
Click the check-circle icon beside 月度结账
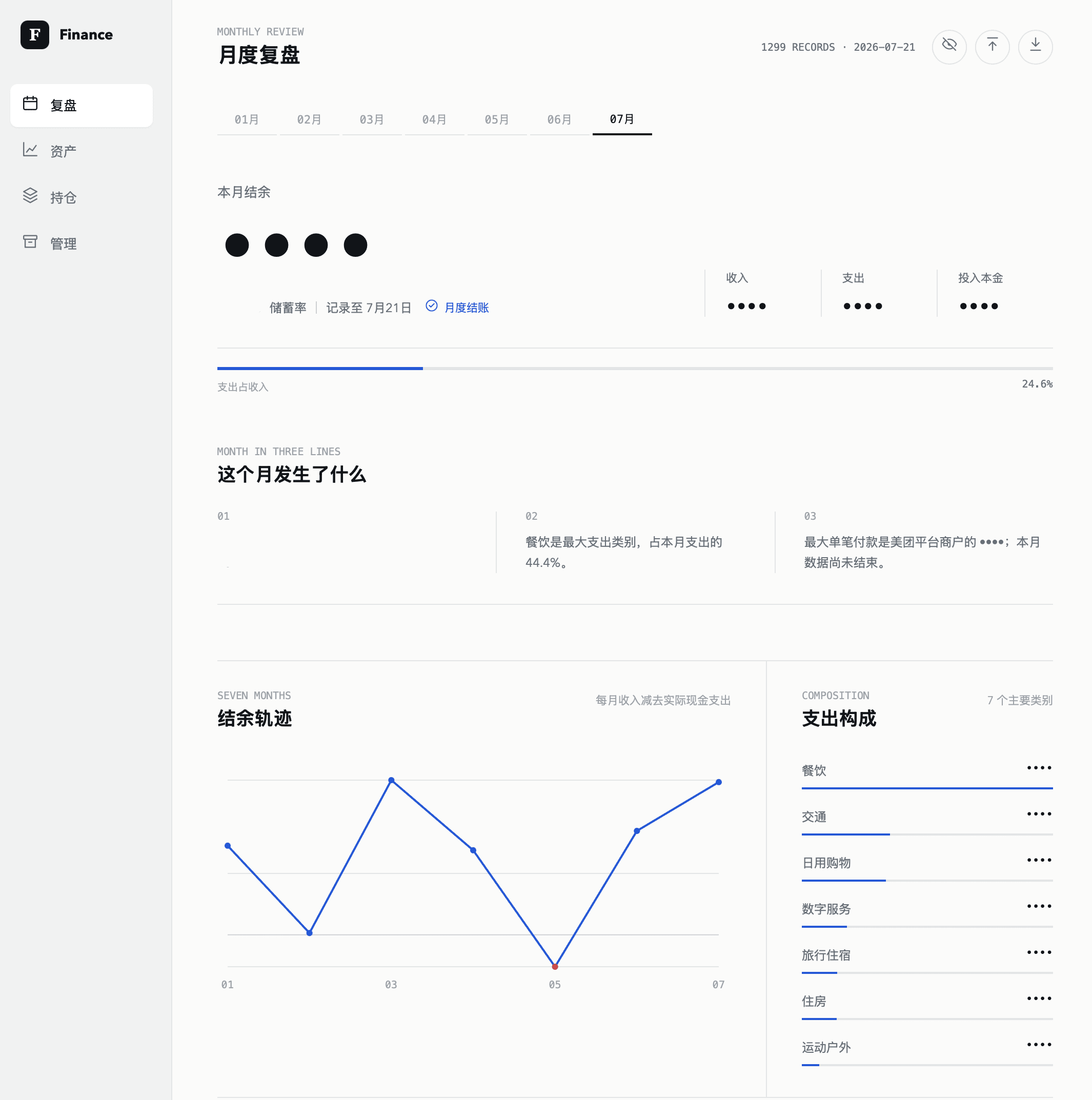tap(432, 307)
